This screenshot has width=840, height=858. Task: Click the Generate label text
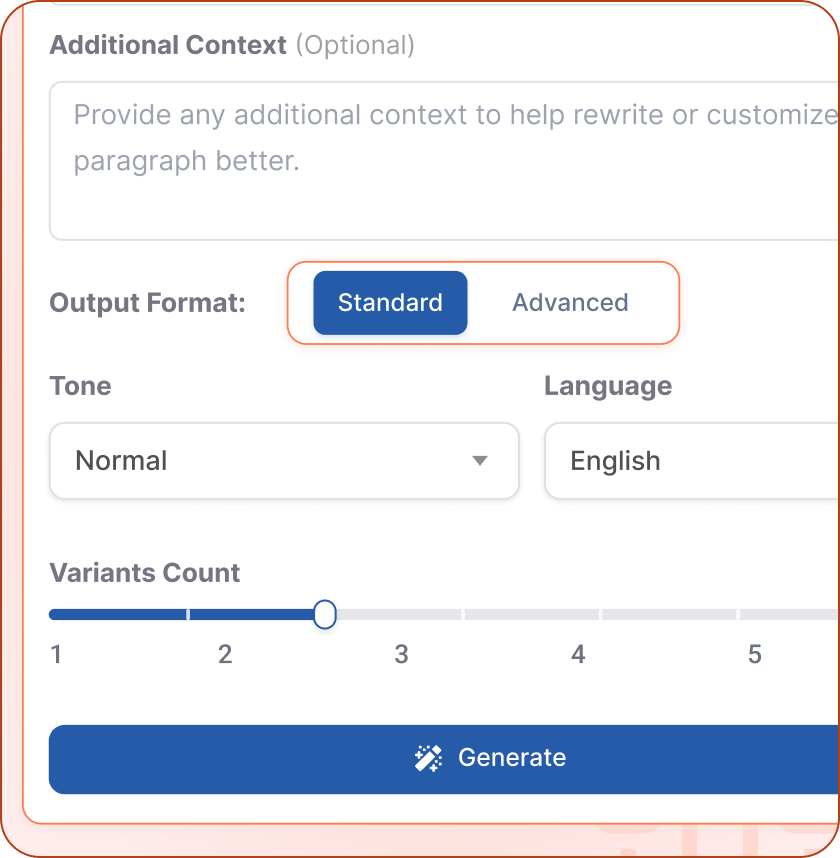pos(512,758)
